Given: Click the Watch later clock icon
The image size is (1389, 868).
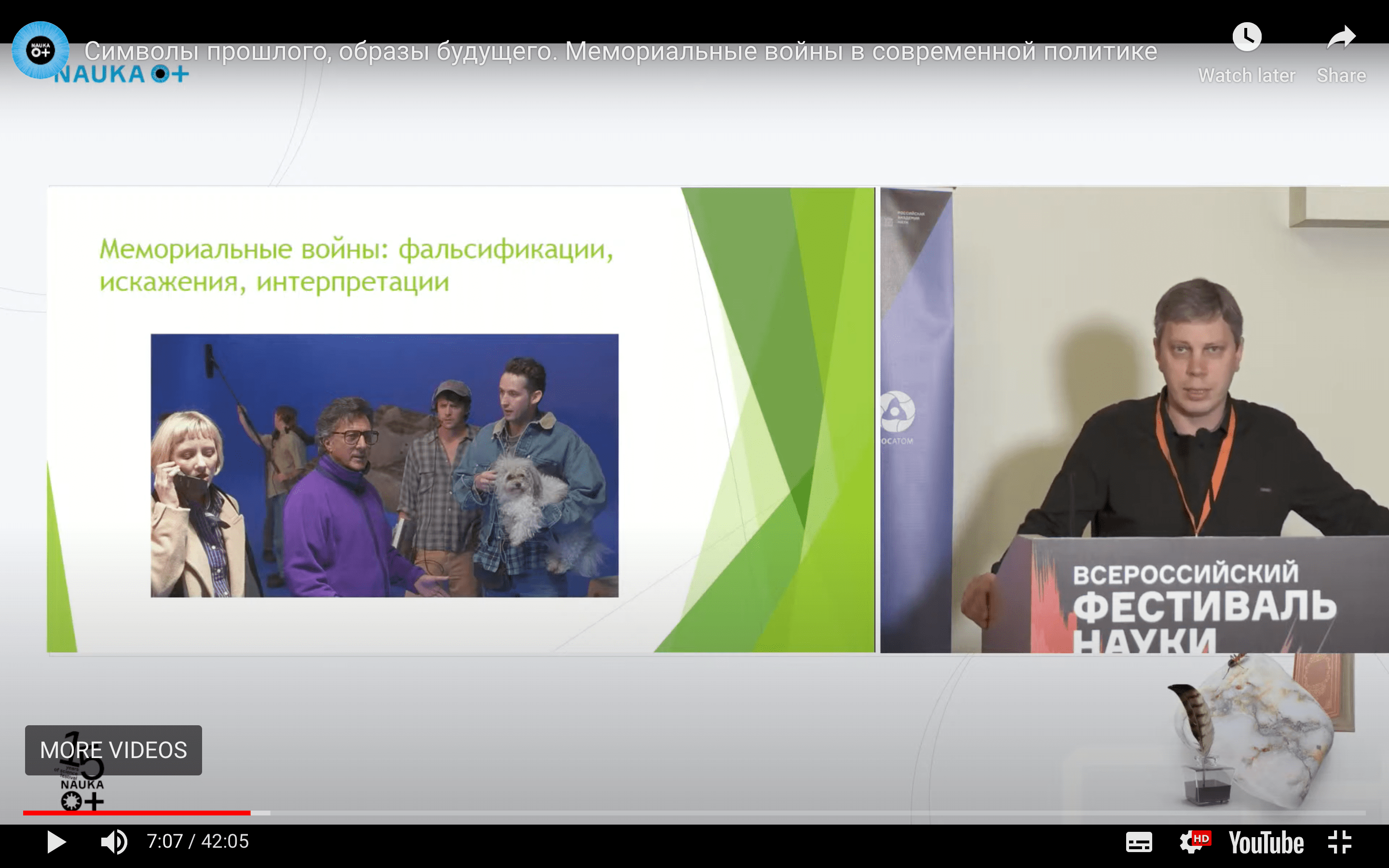Looking at the screenshot, I should [x=1246, y=37].
